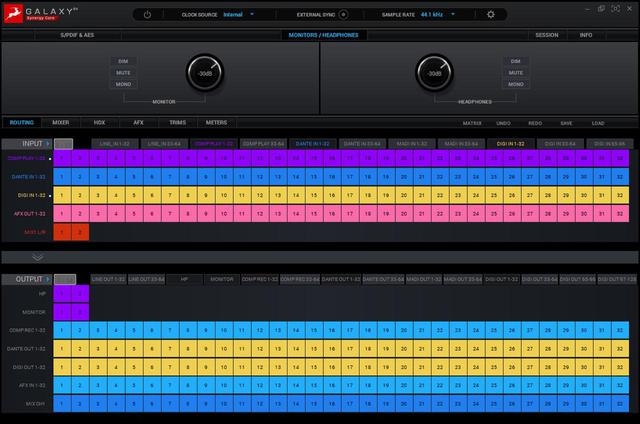640x424 pixels.
Task: Toggle the DIGI OUT 1-32 output bank
Action: tap(502, 279)
